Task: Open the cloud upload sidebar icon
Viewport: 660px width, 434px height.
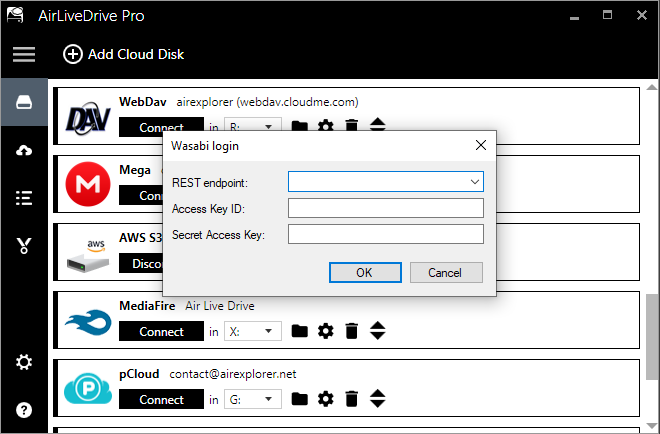Action: (24, 150)
